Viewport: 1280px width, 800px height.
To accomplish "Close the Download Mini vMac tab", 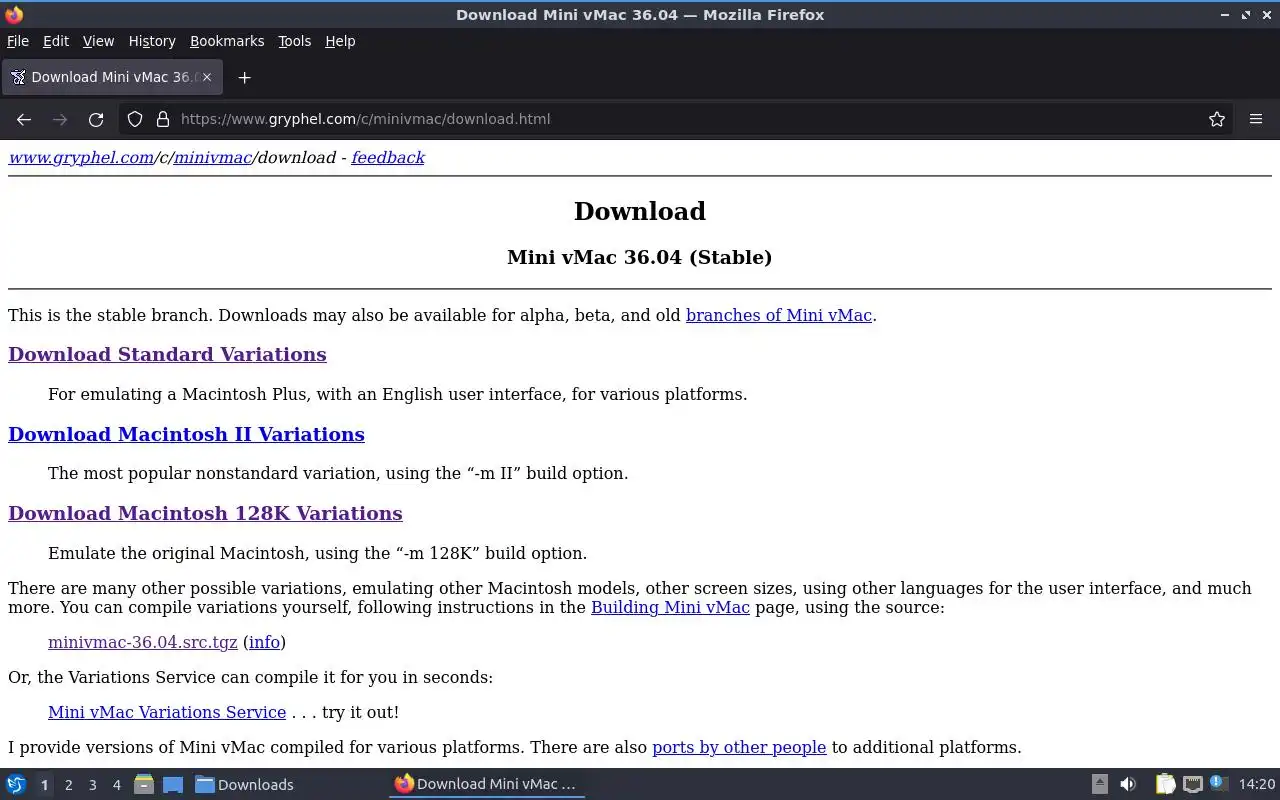I will tap(207, 77).
